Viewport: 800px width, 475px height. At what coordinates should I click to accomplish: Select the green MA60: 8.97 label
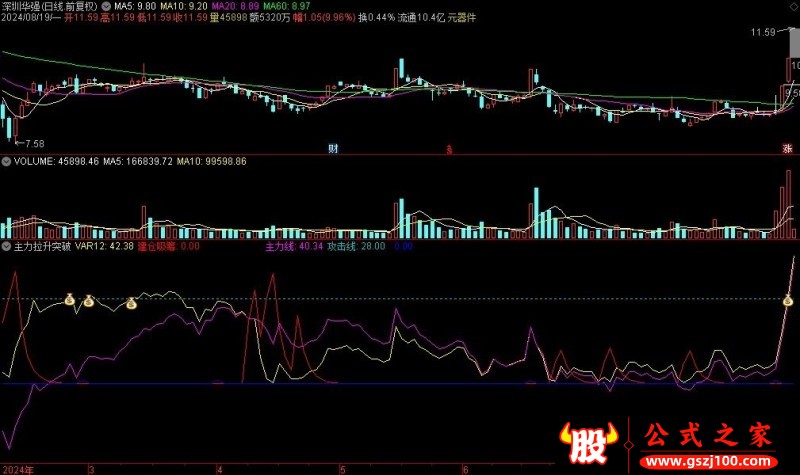tap(286, 7)
